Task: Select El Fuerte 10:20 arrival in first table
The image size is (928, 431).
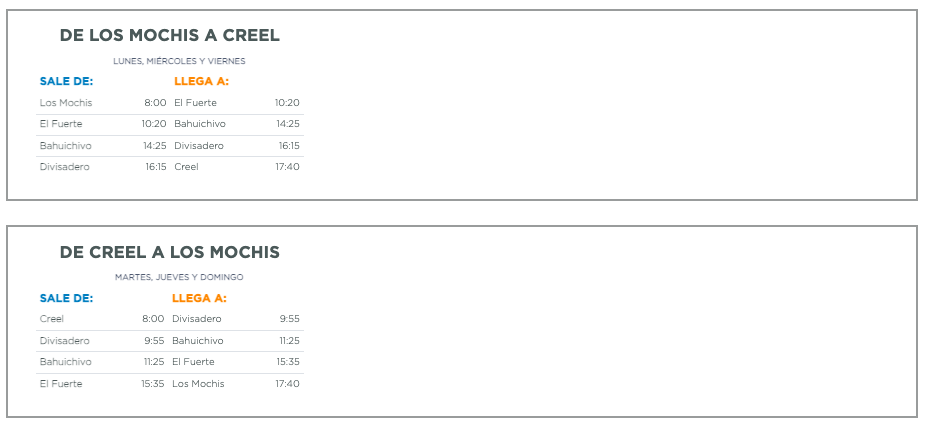Action: [237, 103]
